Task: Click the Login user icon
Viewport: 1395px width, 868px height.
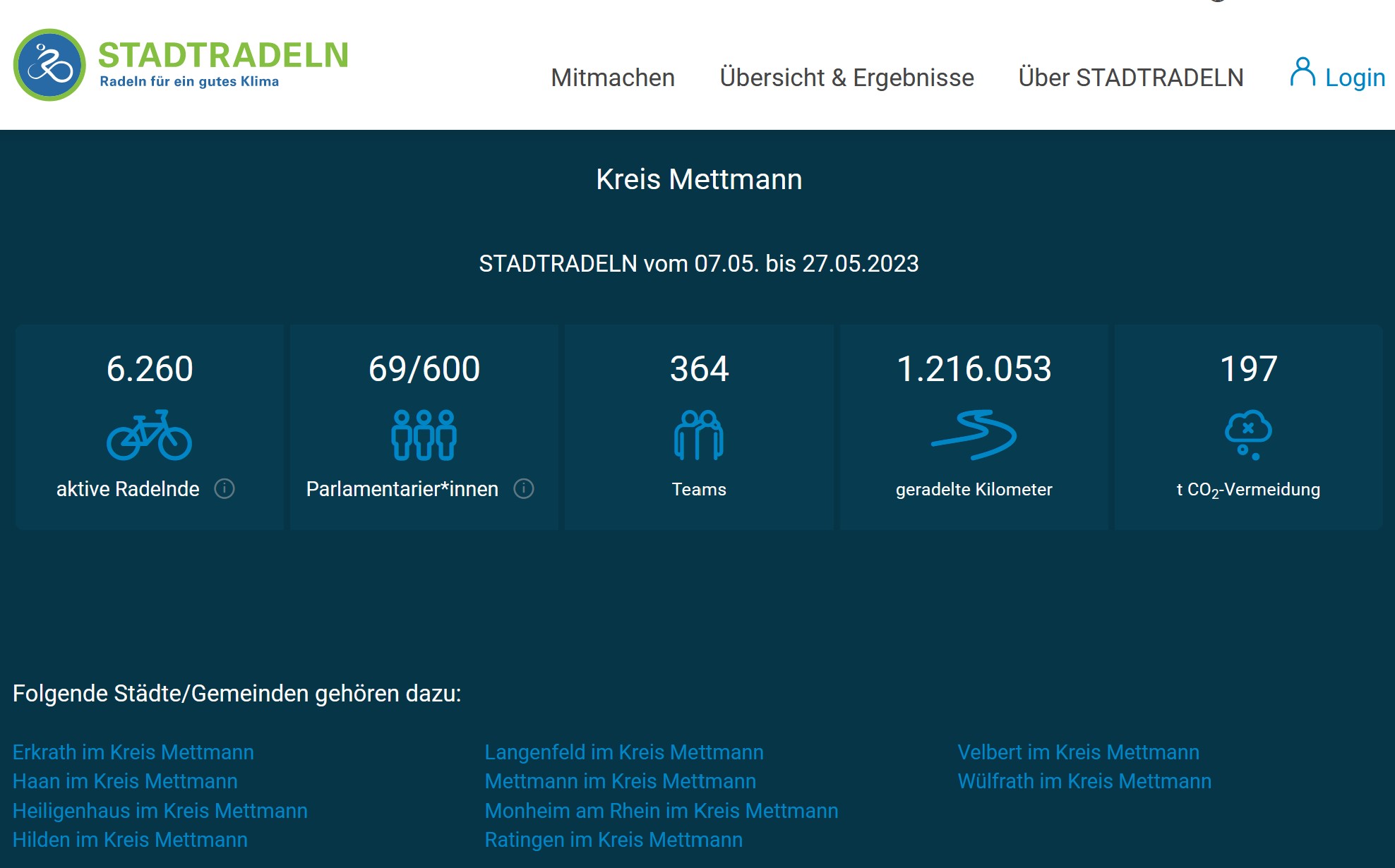Action: coord(1303,73)
